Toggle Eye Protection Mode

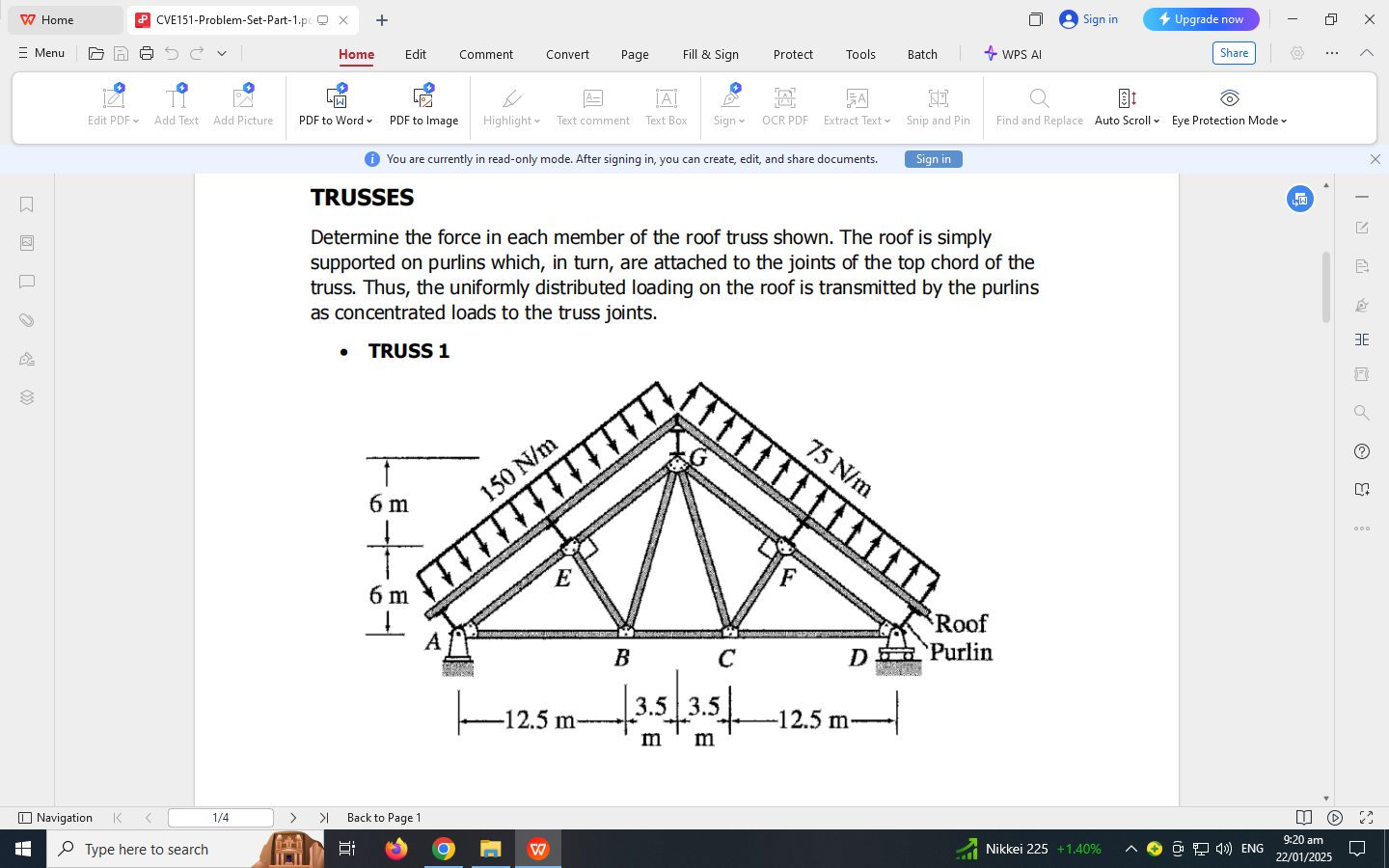coord(1228,106)
